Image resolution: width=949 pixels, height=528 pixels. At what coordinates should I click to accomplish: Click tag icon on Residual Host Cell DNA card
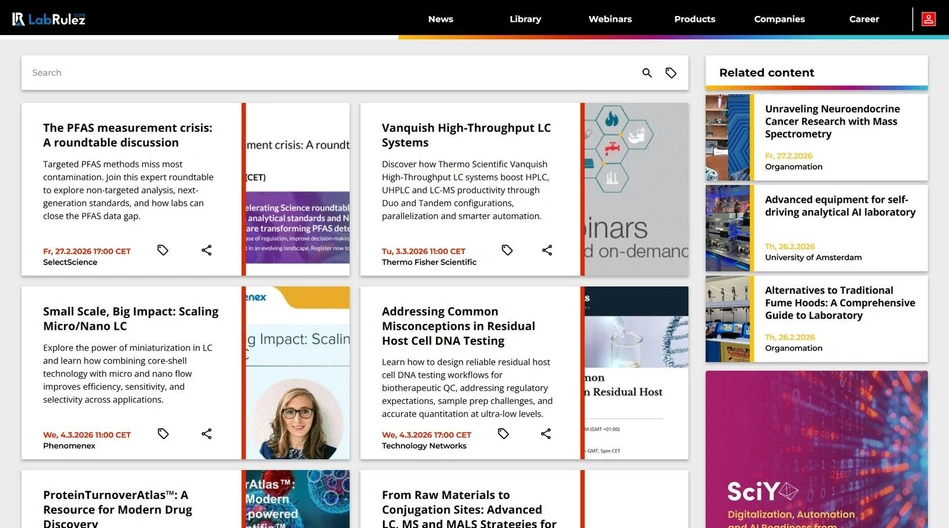(503, 434)
